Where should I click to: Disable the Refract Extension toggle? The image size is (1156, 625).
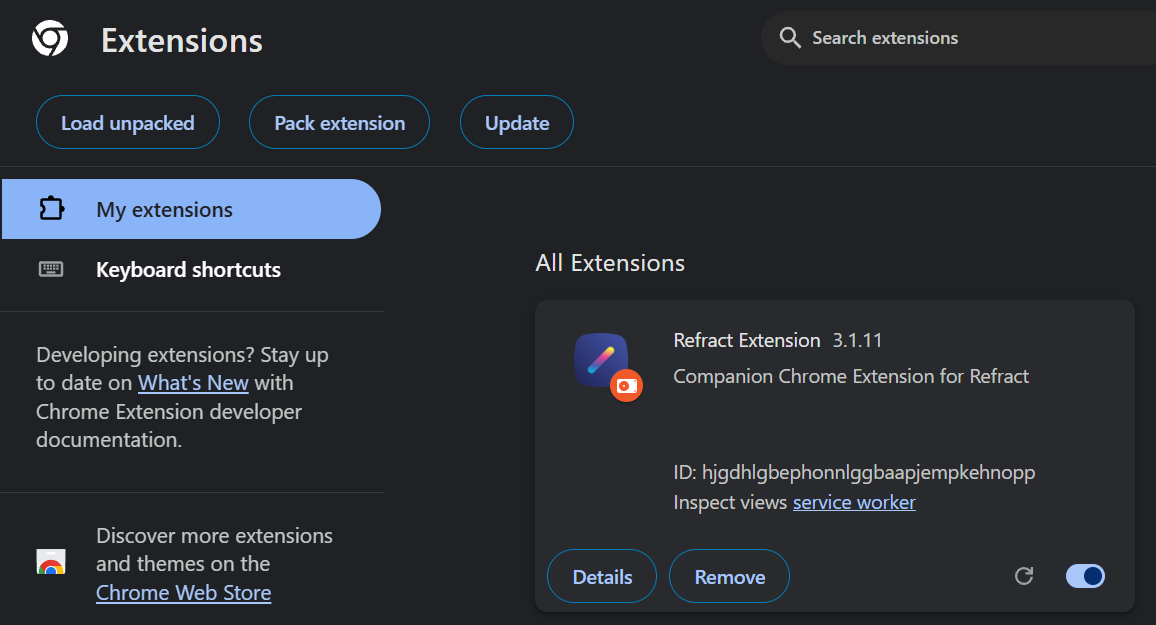pyautogui.click(x=1085, y=576)
